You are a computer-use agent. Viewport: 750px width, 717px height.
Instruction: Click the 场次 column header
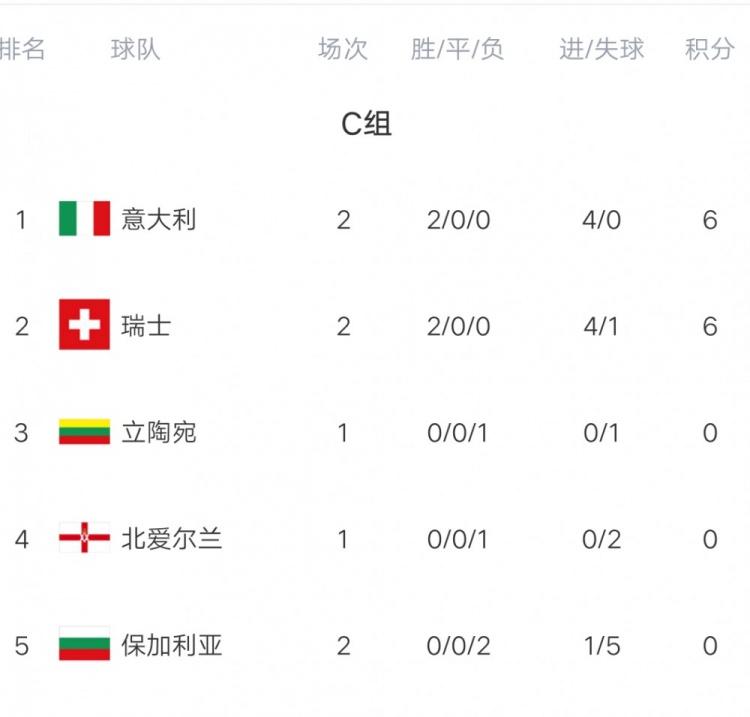(x=343, y=49)
